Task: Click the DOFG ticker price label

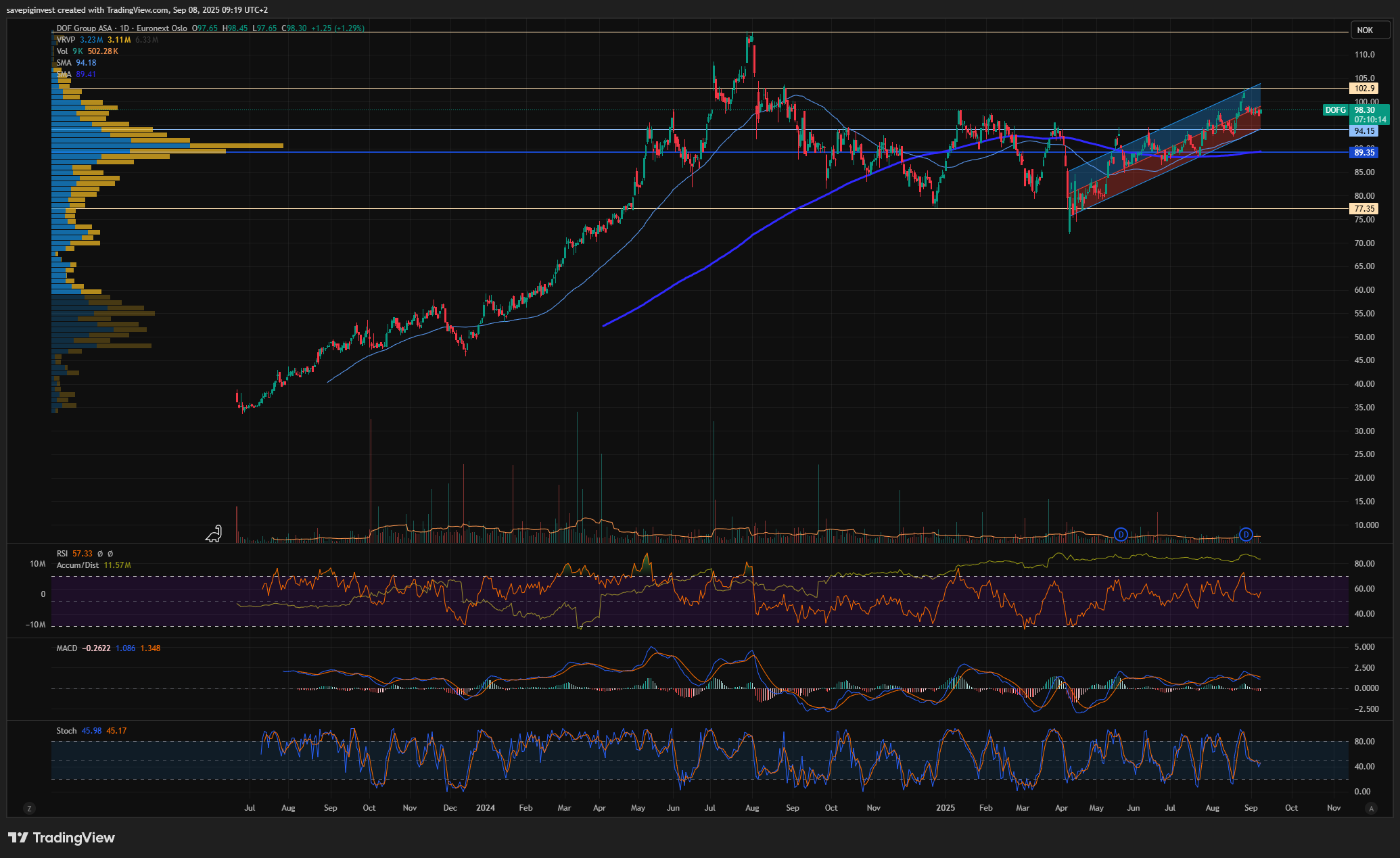Action: click(x=1335, y=110)
